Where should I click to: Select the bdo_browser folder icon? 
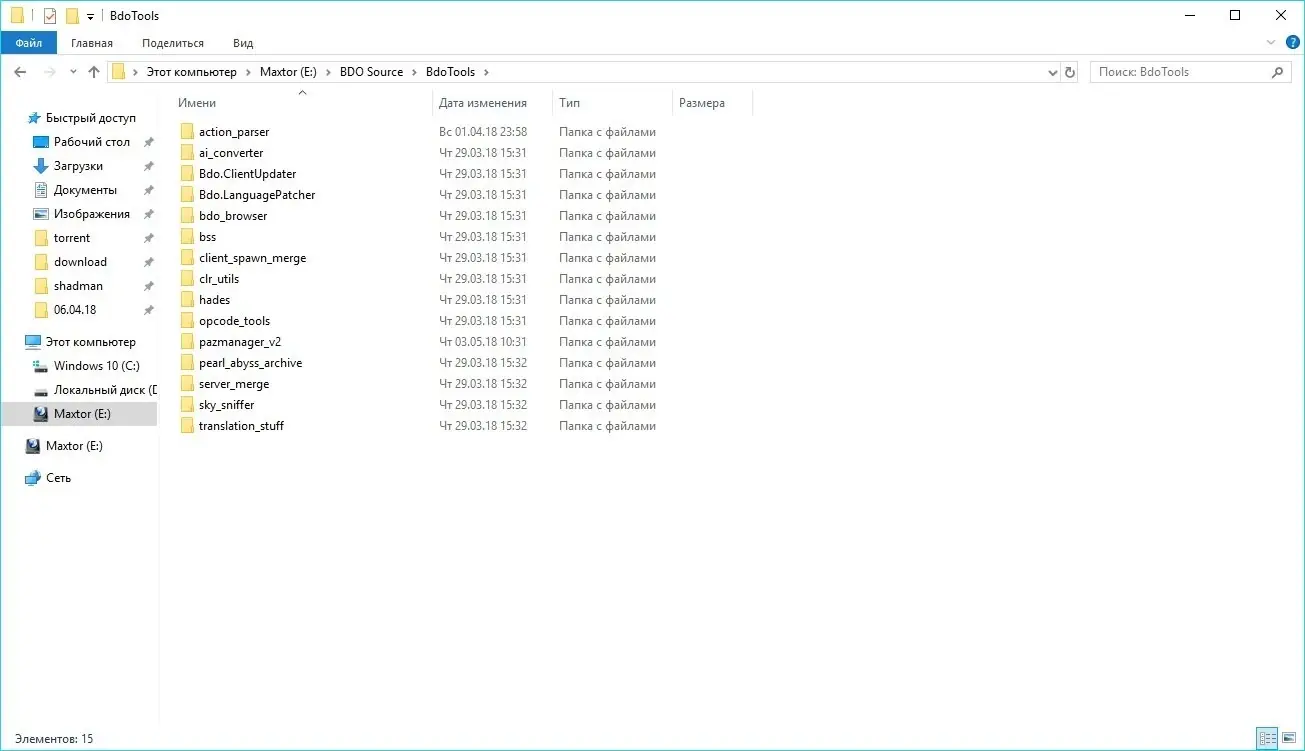coord(187,216)
